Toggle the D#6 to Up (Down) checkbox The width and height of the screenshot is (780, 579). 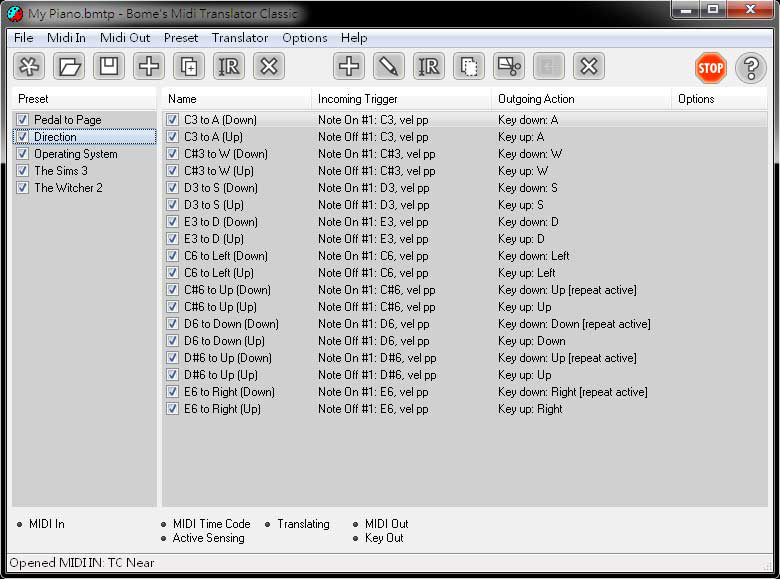(x=172, y=358)
